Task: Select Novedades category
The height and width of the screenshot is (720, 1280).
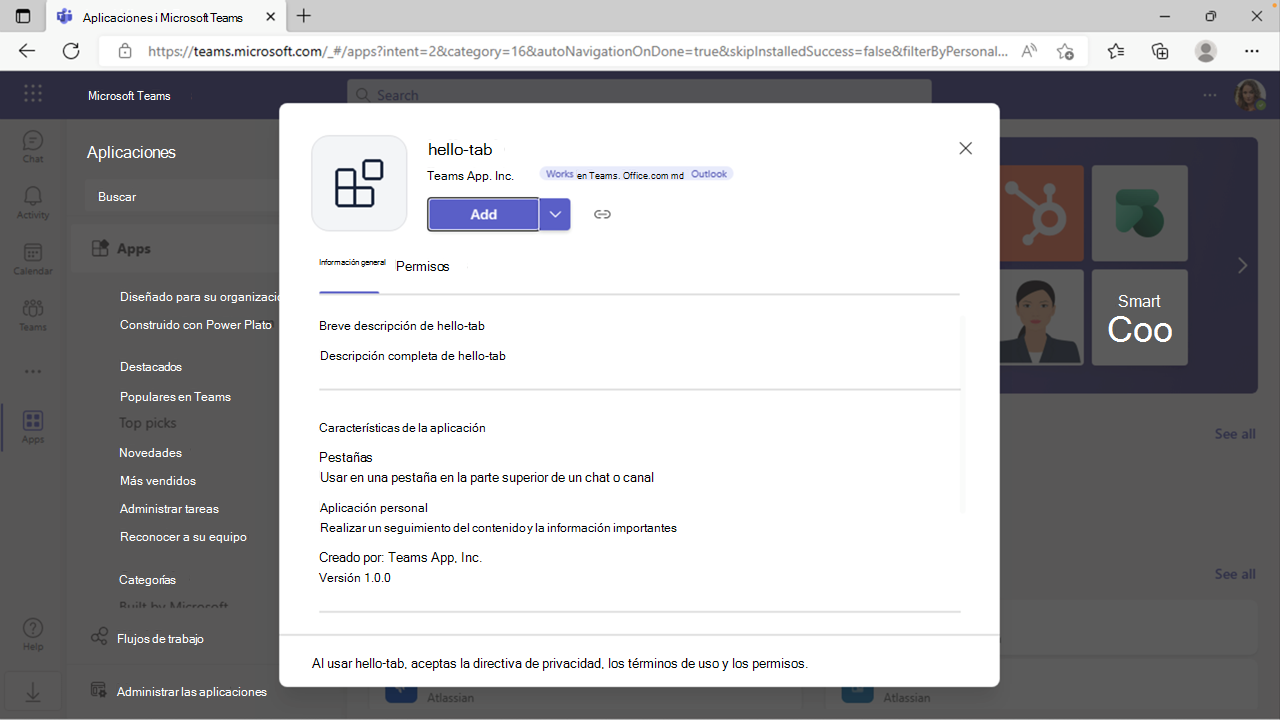Action: 151,453
